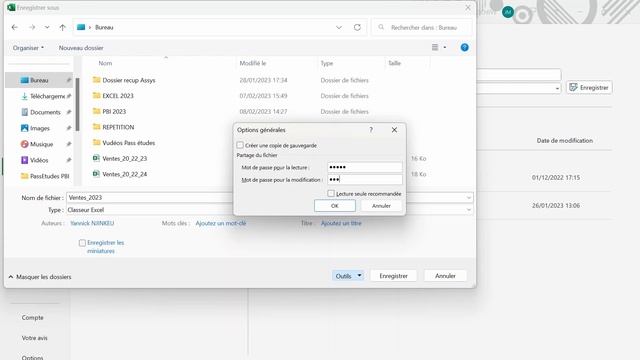Click Annuler in the save dialog
This screenshot has width=640, height=360.
445,276
